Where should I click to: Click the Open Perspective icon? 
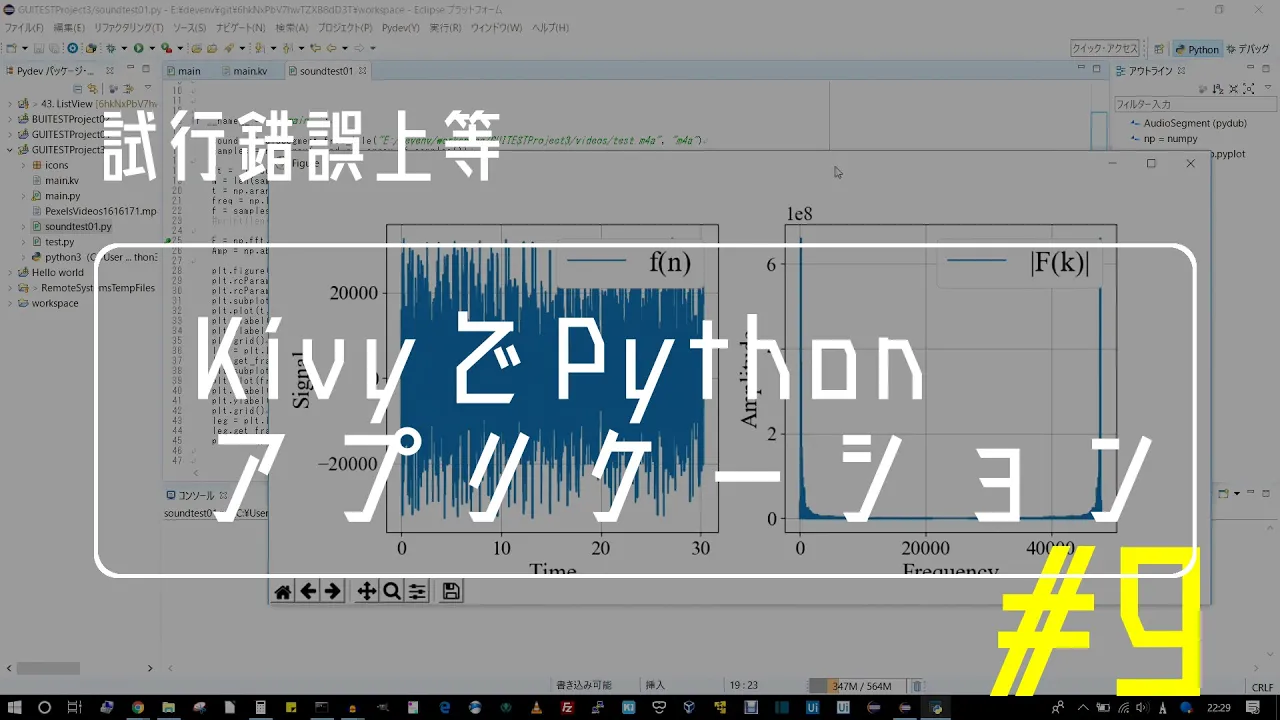(1158, 49)
